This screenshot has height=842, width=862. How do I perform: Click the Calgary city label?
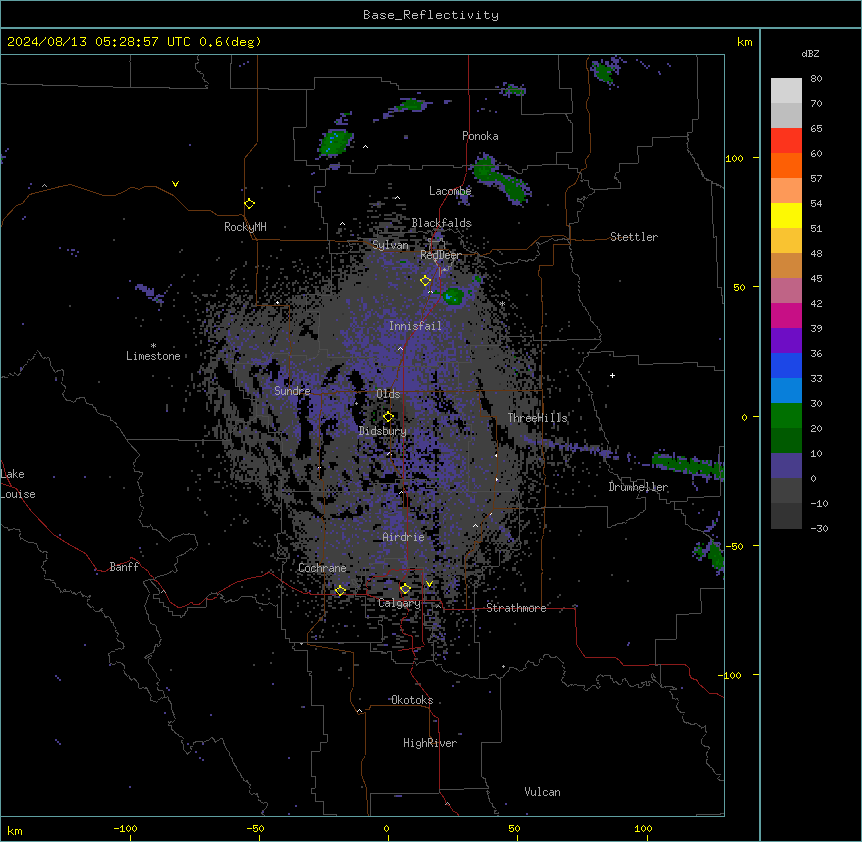(399, 603)
